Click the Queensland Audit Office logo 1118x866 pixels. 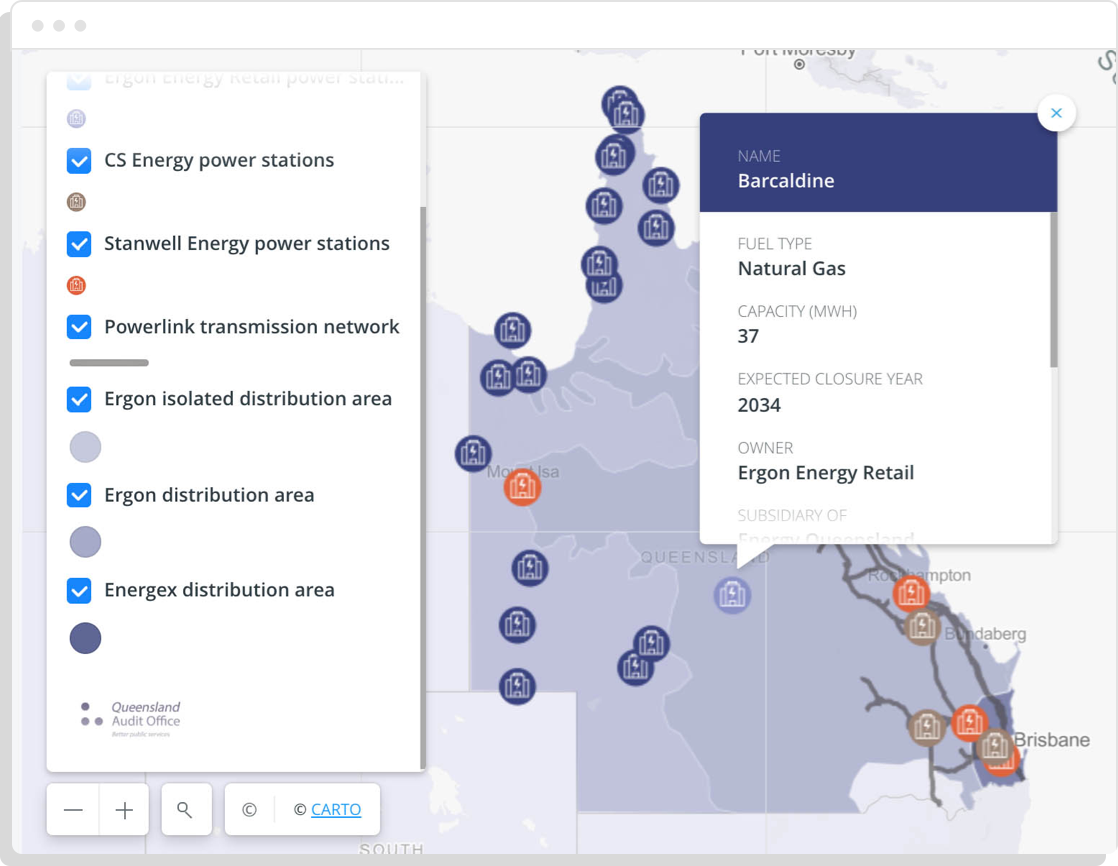(131, 718)
